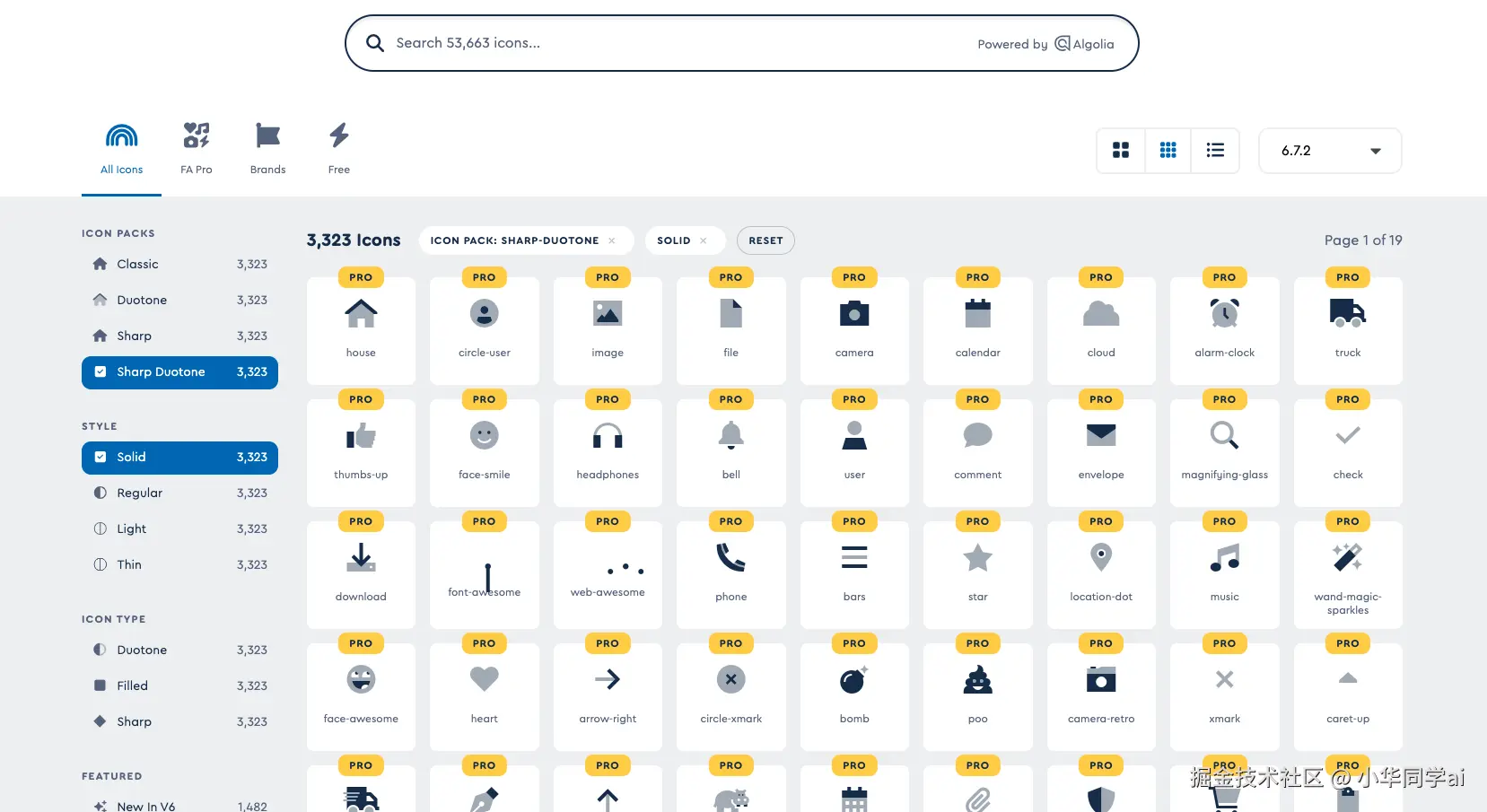
Task: Uncheck the Solid style filter
Action: (x=101, y=458)
